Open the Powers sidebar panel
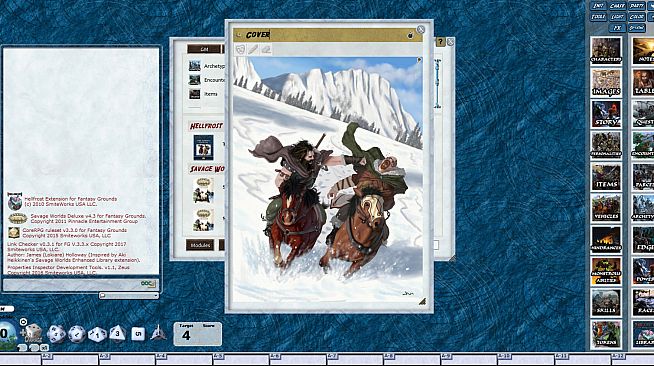 [x=643, y=271]
